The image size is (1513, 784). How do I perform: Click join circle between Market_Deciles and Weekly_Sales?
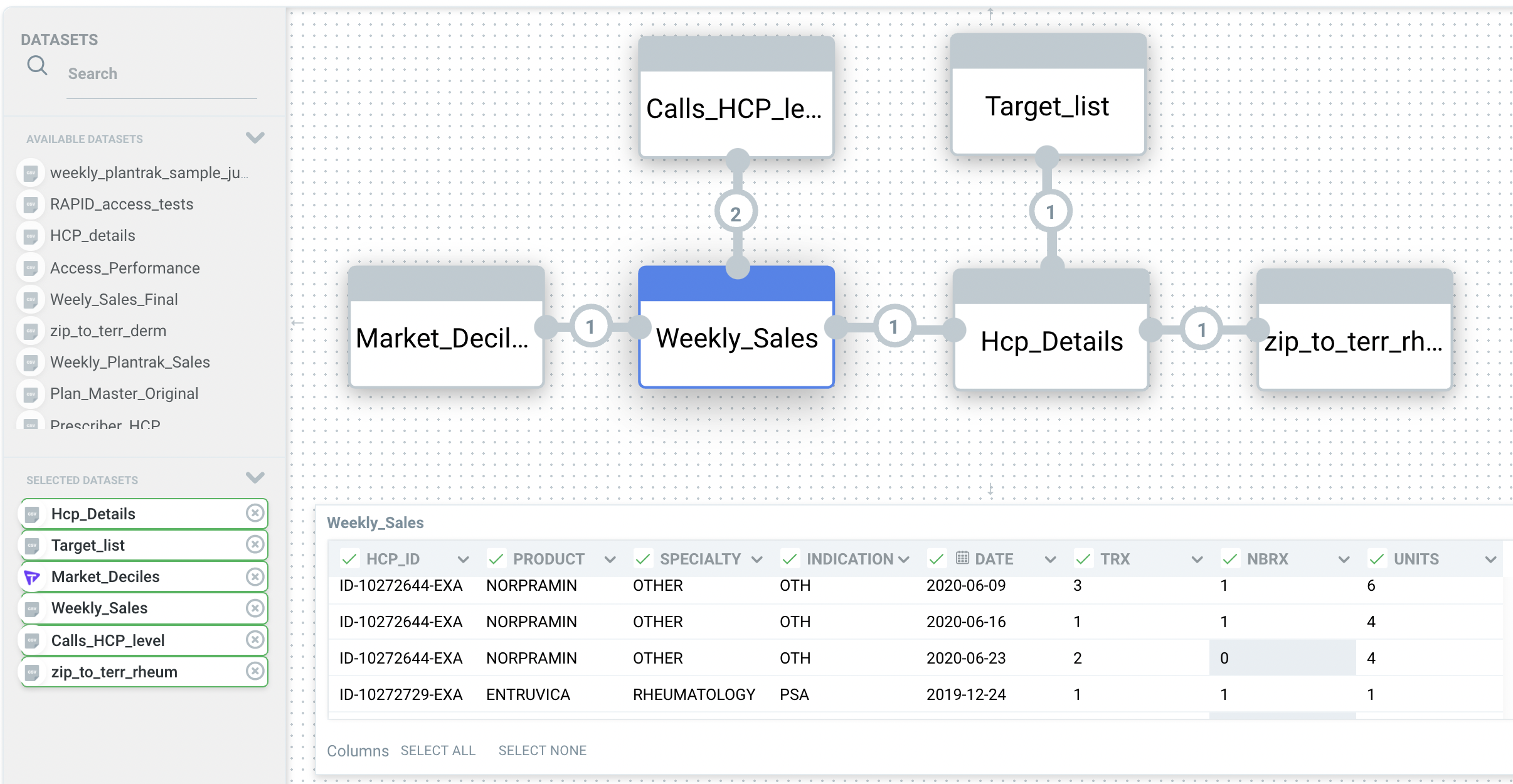(590, 327)
